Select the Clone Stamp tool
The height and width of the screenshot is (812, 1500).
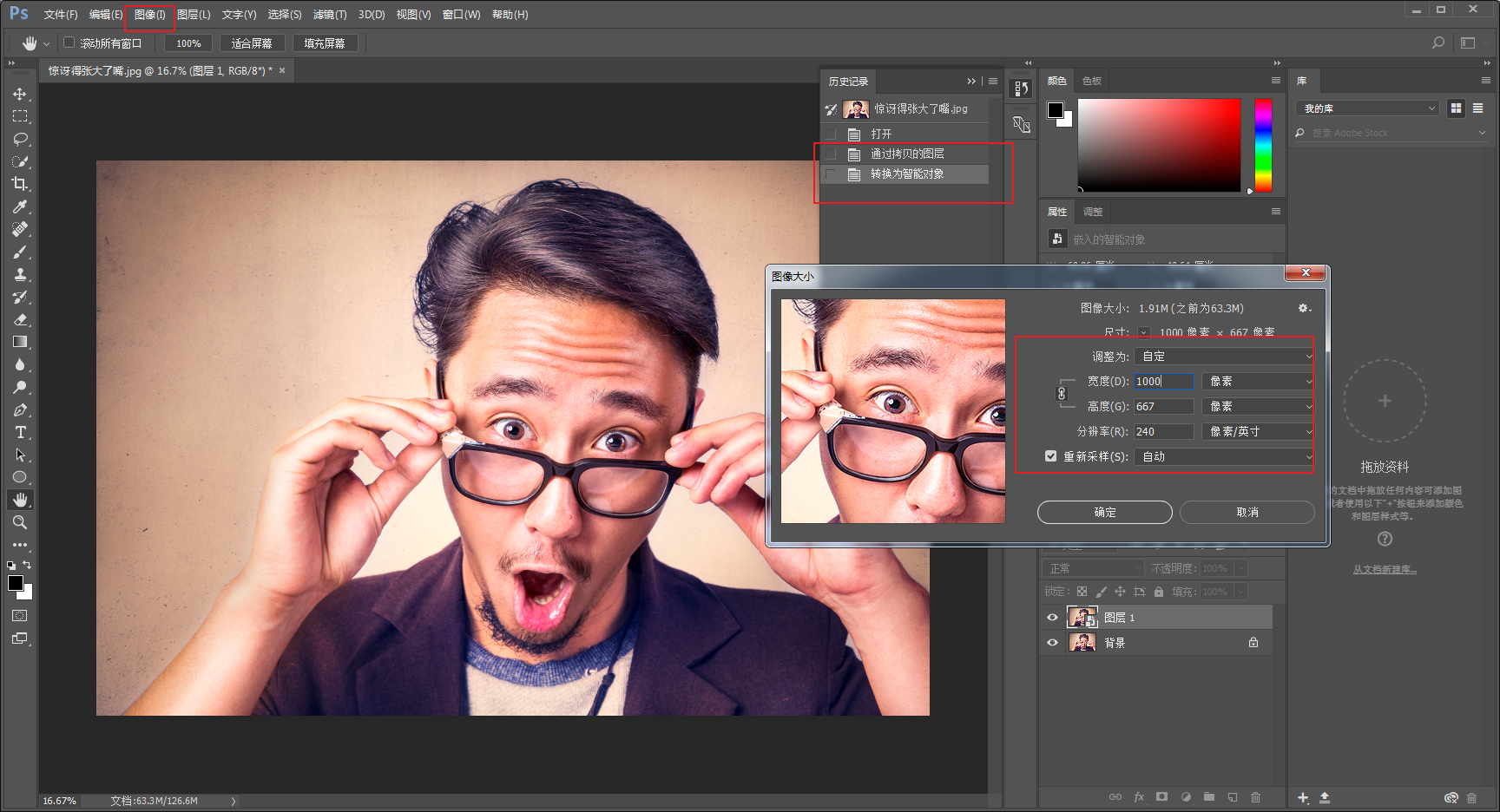click(x=20, y=274)
